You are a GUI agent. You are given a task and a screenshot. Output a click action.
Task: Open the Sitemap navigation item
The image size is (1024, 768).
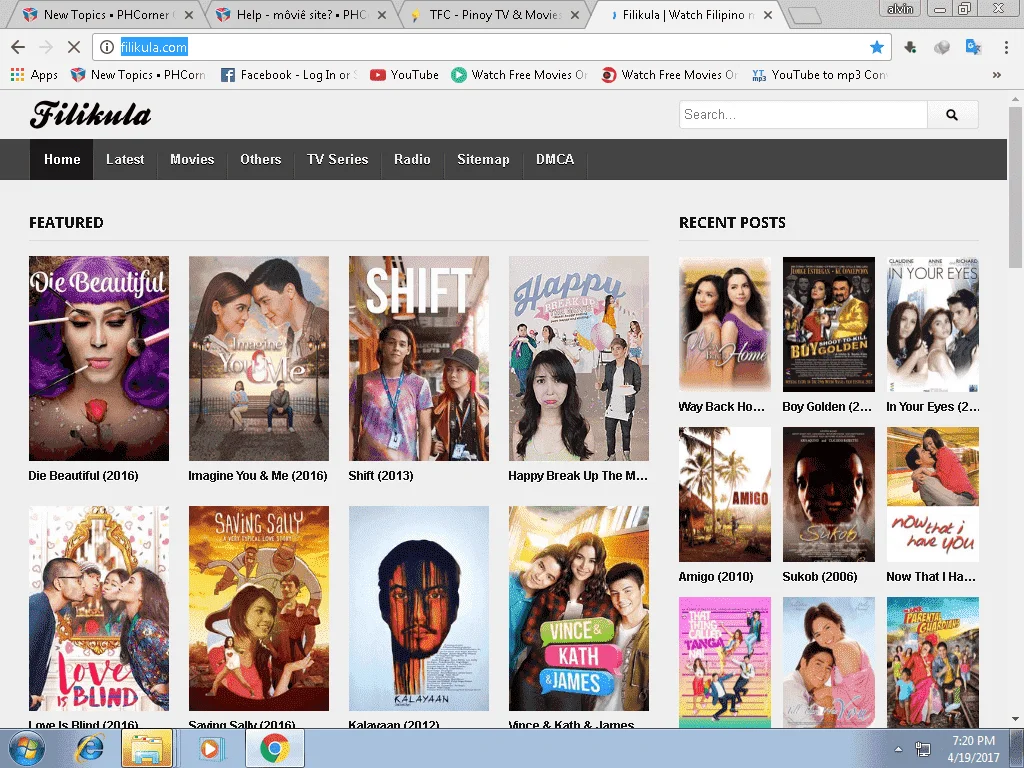483,159
